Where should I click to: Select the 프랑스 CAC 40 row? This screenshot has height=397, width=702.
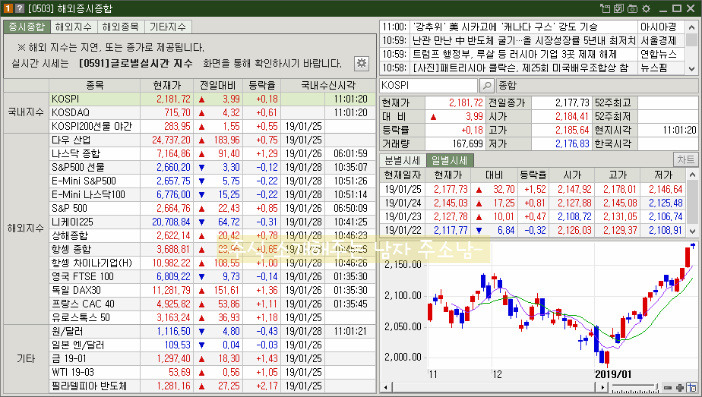[212, 304]
